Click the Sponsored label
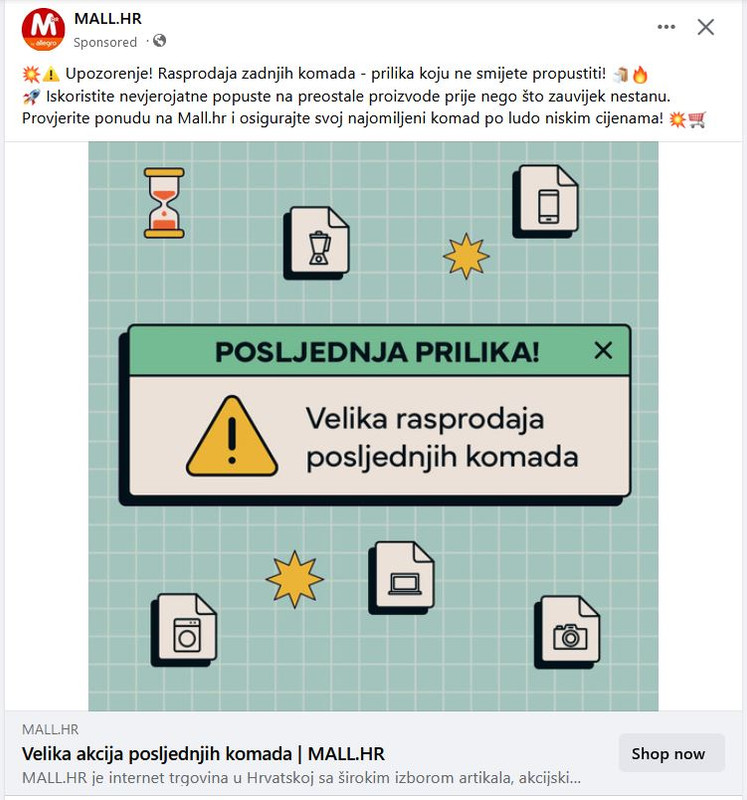This screenshot has height=800, width=747. pyautogui.click(x=105, y=42)
